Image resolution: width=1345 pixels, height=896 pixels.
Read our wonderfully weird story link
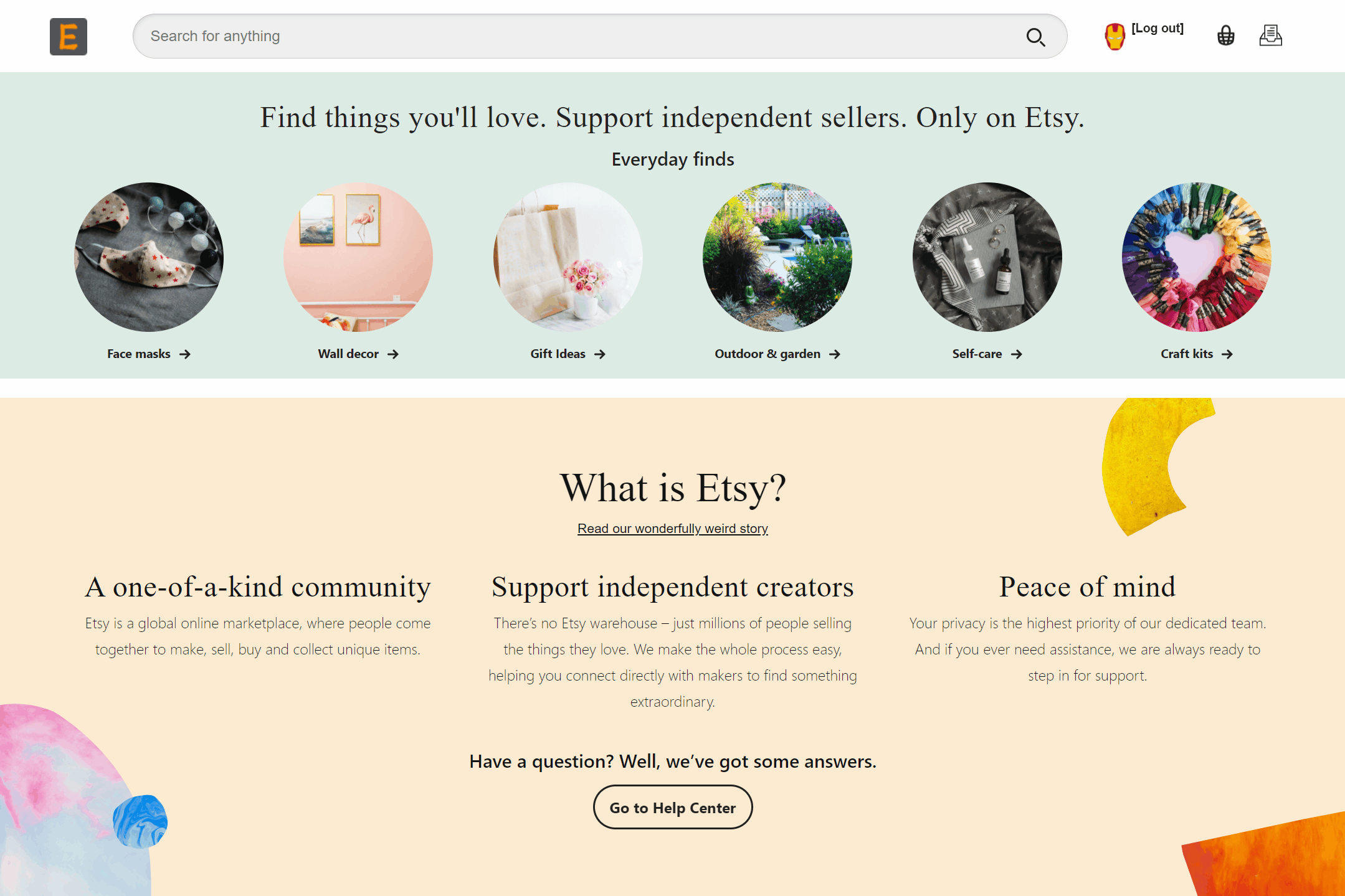point(672,528)
